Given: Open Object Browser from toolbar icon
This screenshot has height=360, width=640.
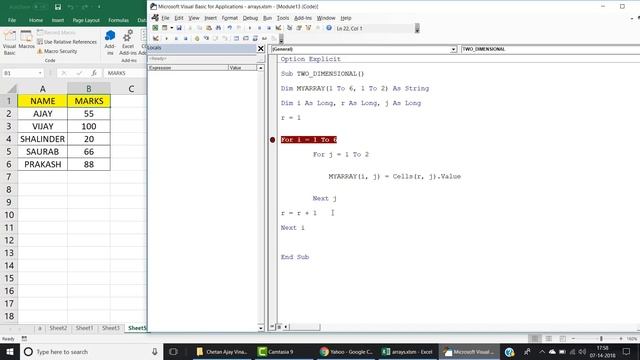Looking at the screenshot, I should pos(308,28).
